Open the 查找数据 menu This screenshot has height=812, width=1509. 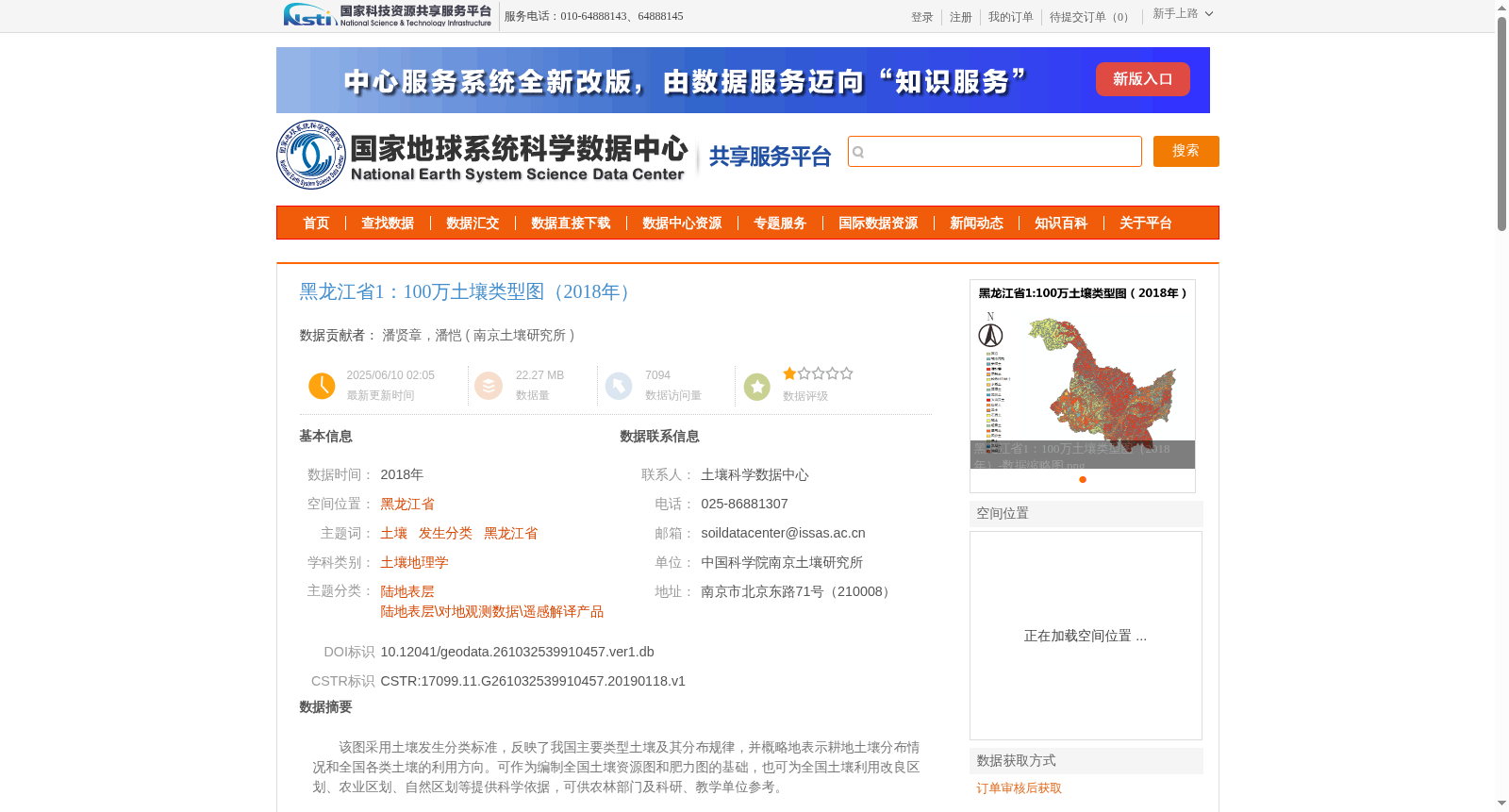(x=388, y=224)
